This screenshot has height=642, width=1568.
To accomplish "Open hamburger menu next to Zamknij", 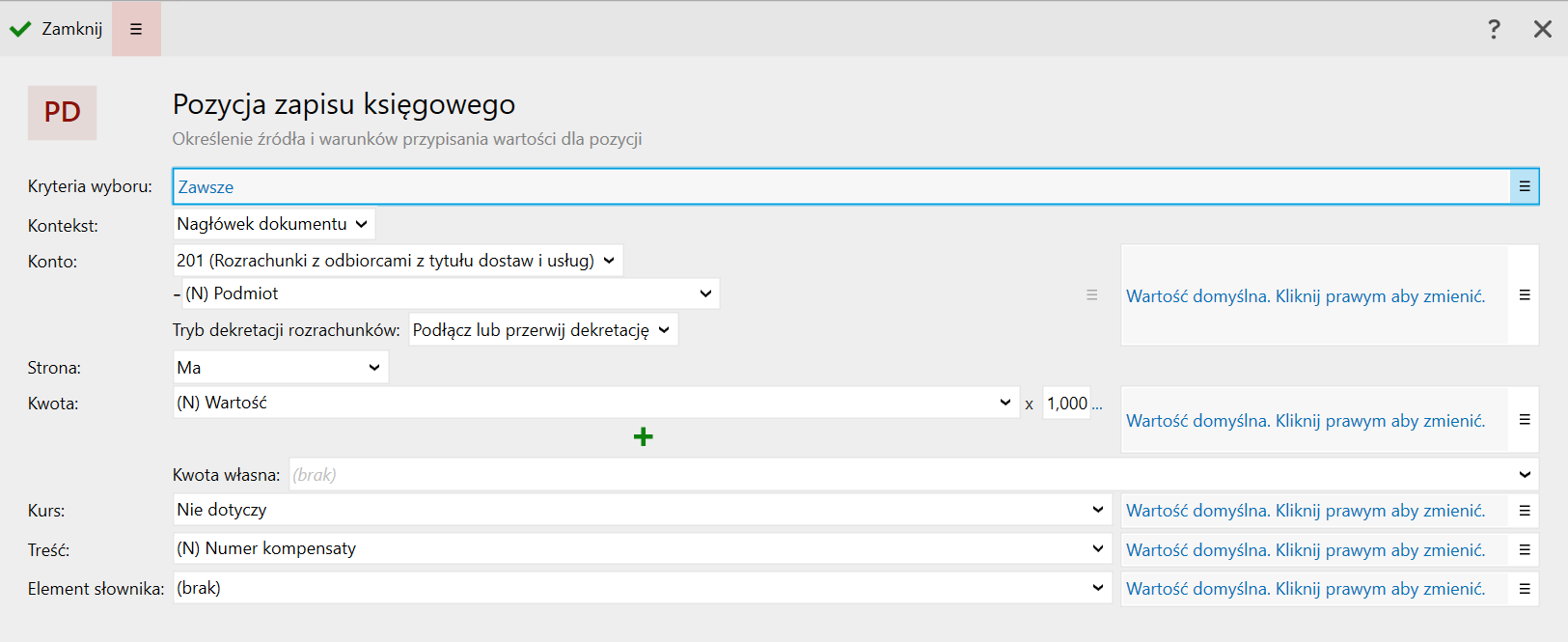I will coord(136,29).
